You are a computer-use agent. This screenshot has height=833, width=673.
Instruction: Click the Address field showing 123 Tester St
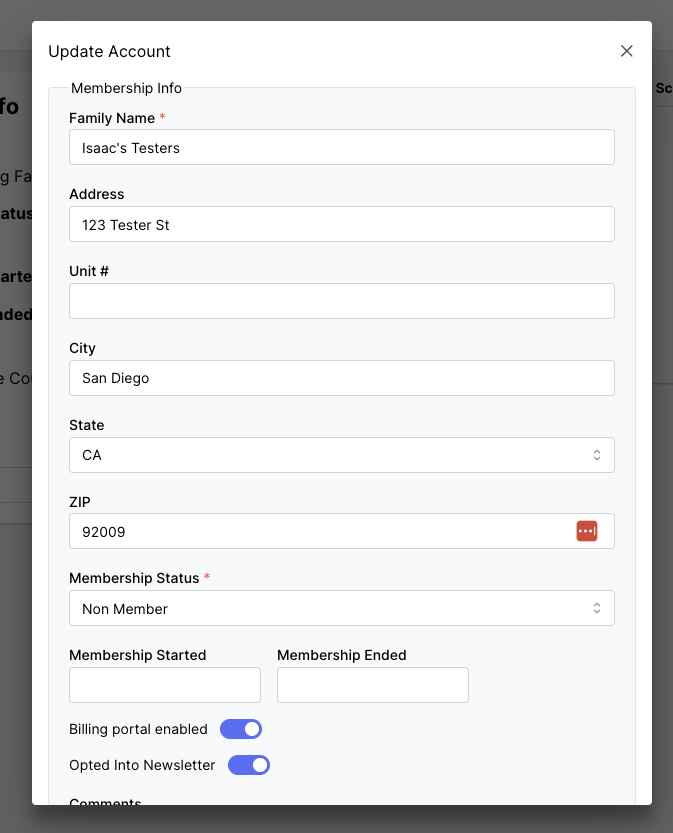coord(342,224)
